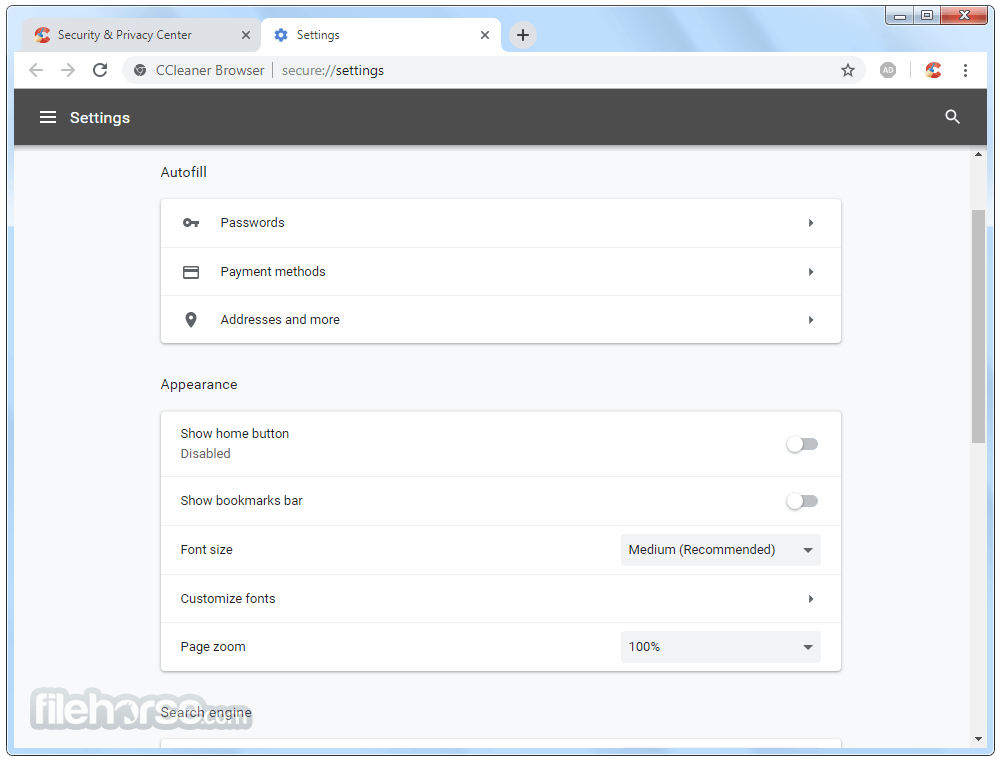
Task: Click the Payment methods card icon
Action: click(x=191, y=272)
